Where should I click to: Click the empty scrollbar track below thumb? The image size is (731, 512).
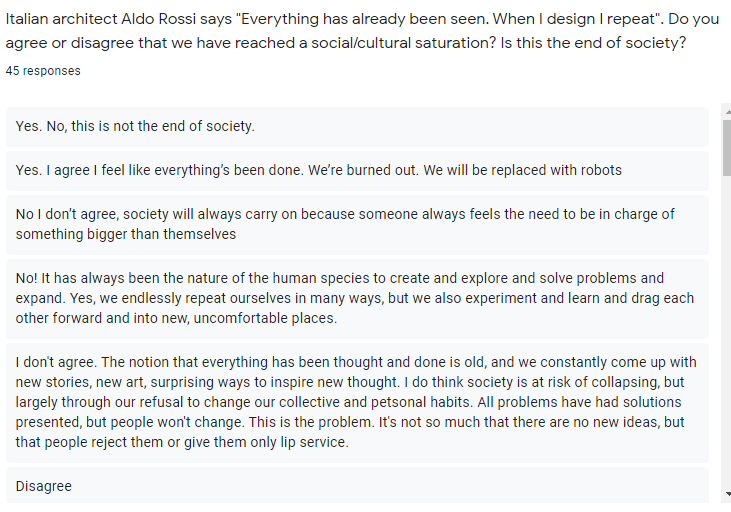click(x=725, y=330)
